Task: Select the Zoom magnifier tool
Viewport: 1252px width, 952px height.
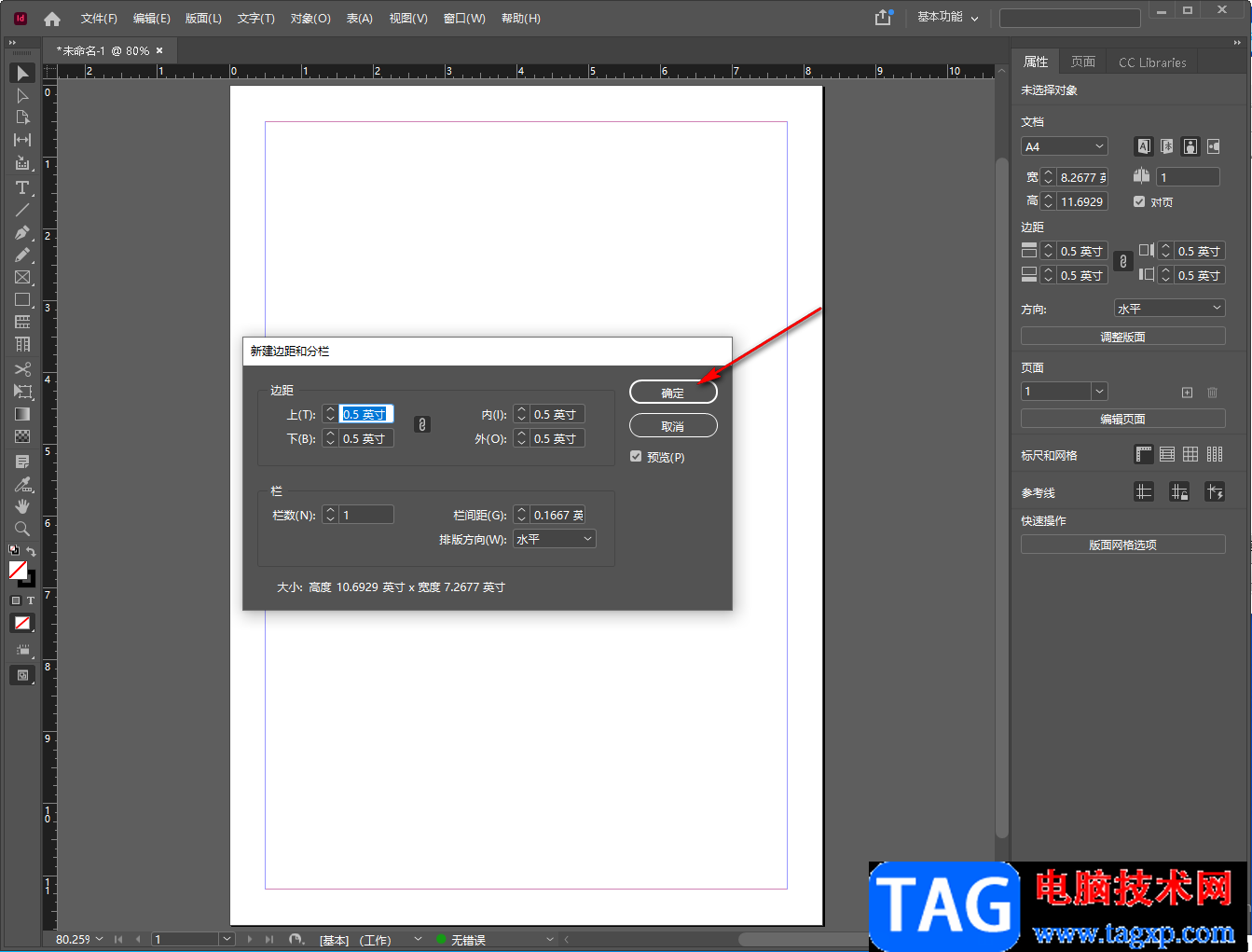Action: [22, 529]
